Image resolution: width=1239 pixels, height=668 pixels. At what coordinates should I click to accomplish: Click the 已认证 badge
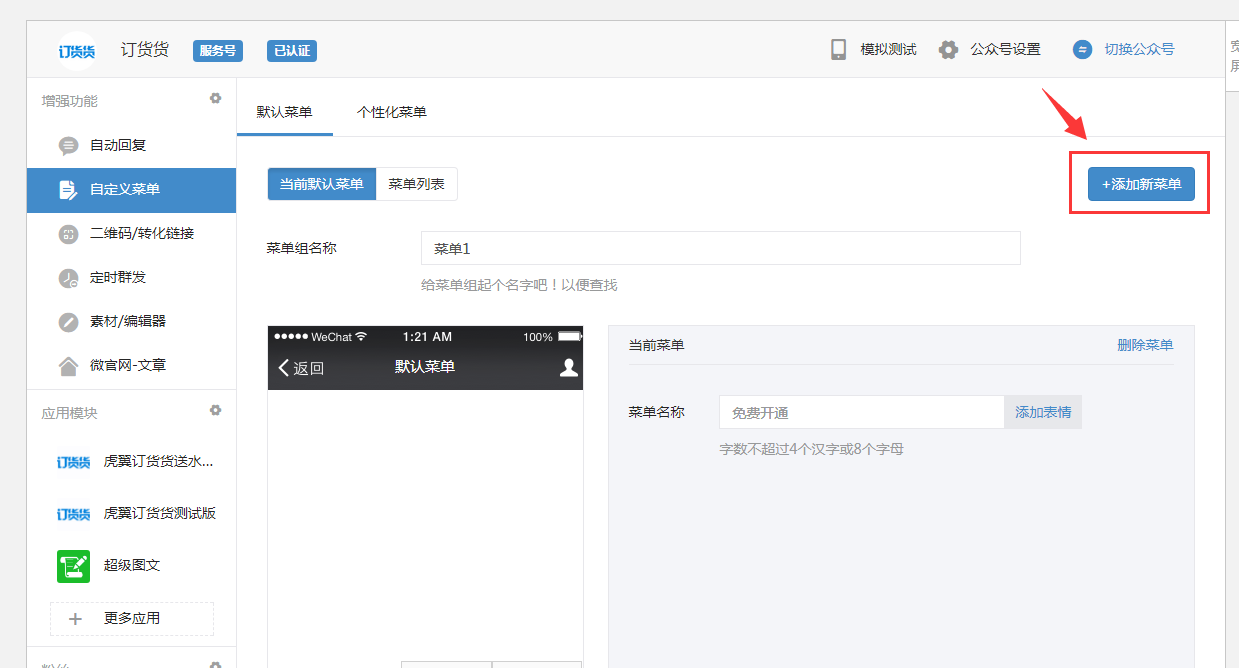point(292,51)
